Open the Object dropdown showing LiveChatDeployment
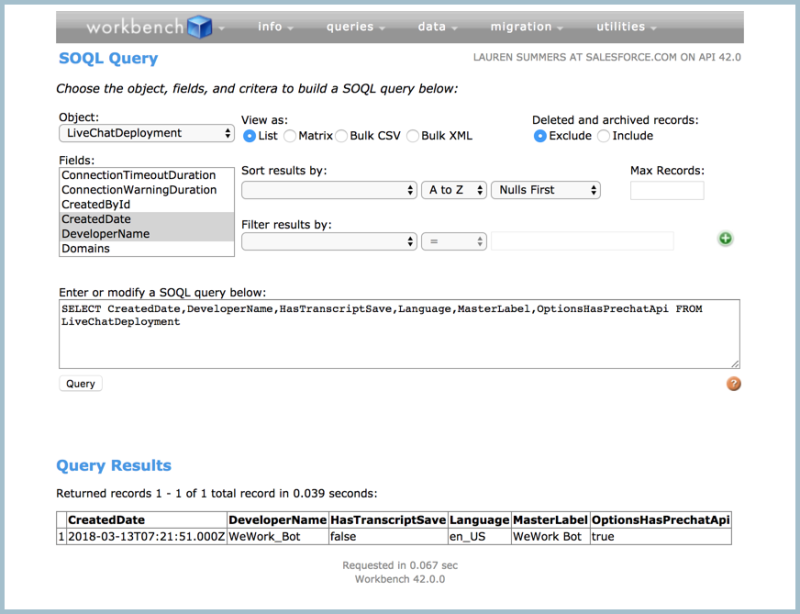 (x=147, y=133)
